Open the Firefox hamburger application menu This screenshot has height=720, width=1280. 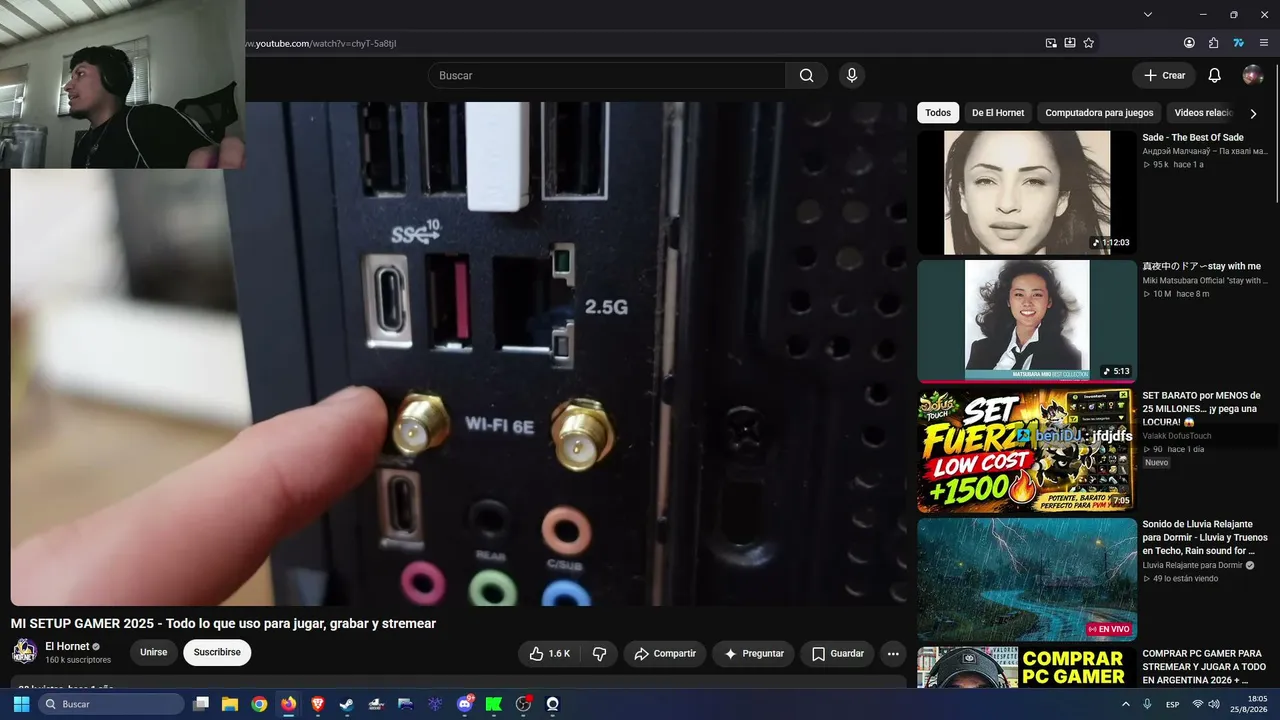click(1263, 43)
